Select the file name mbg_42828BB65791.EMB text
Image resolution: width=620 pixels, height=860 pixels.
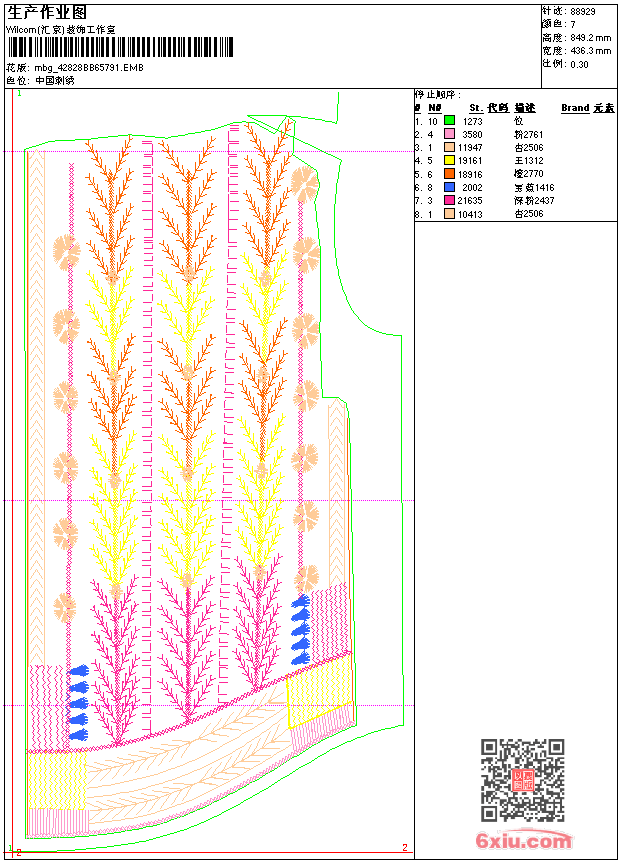click(x=89, y=67)
